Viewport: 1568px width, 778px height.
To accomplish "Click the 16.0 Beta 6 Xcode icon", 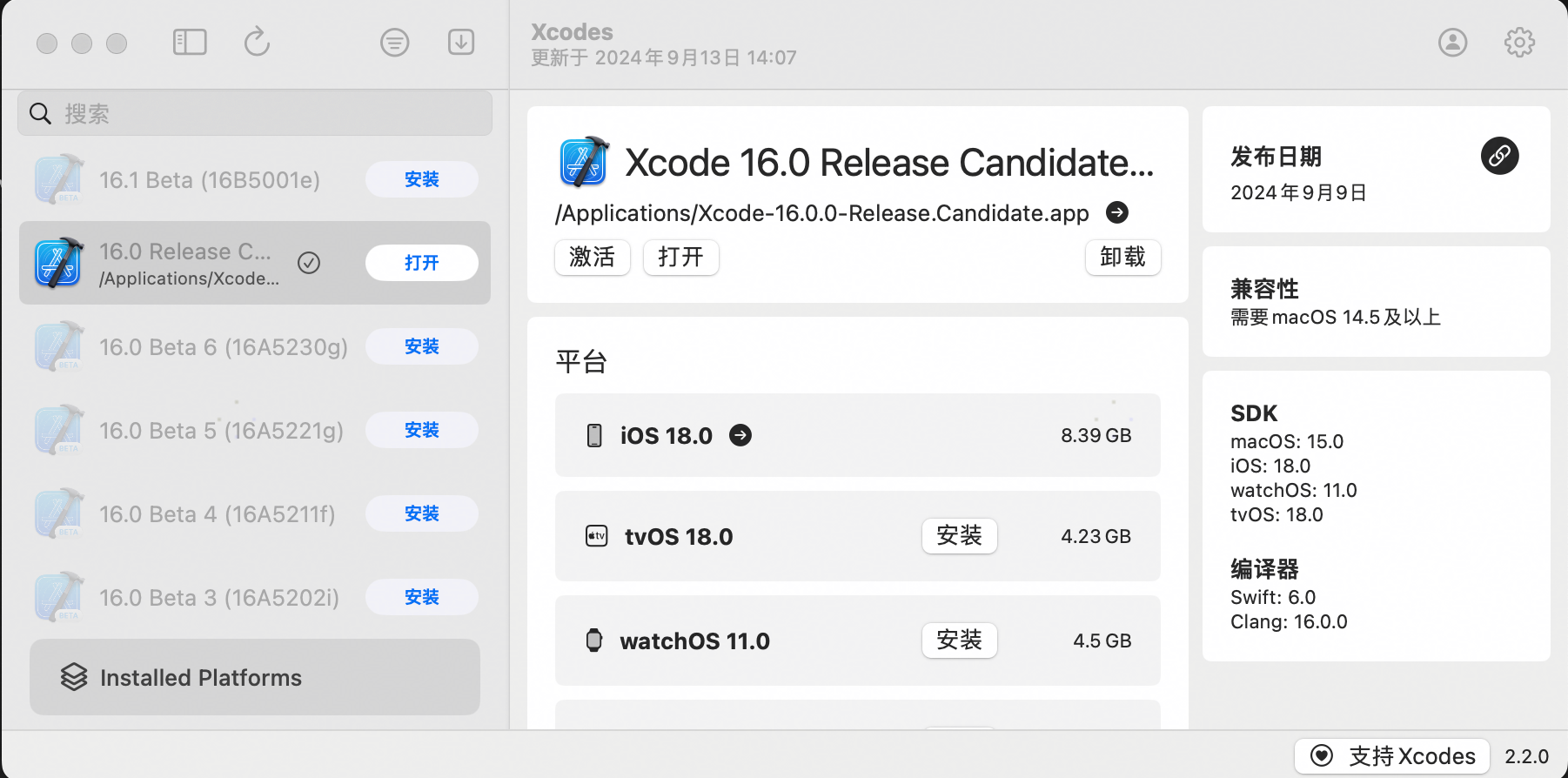I will click(59, 346).
